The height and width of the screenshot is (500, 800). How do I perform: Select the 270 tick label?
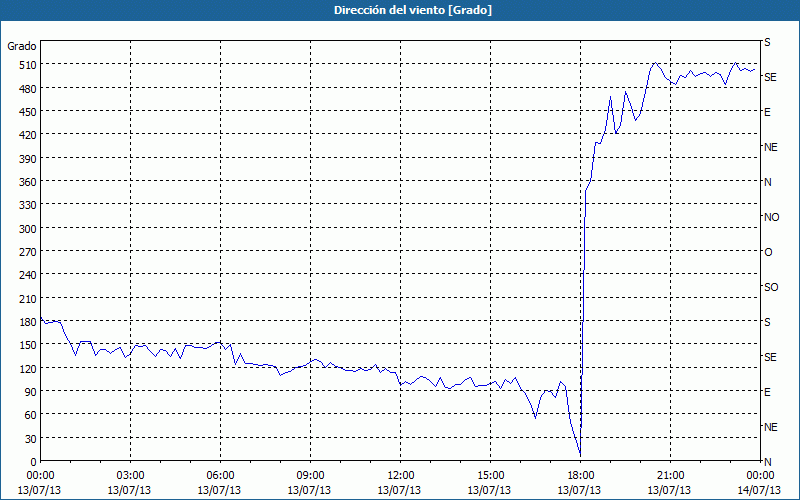click(28, 252)
